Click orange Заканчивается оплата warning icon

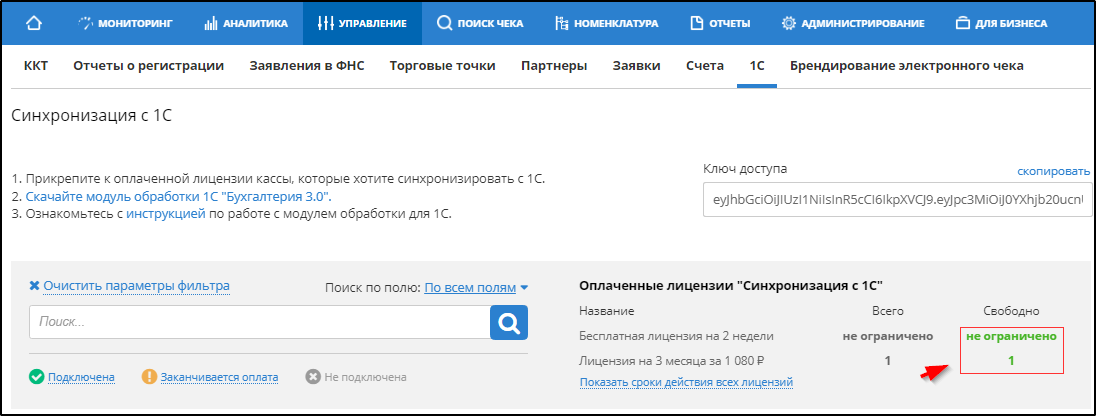(150, 377)
